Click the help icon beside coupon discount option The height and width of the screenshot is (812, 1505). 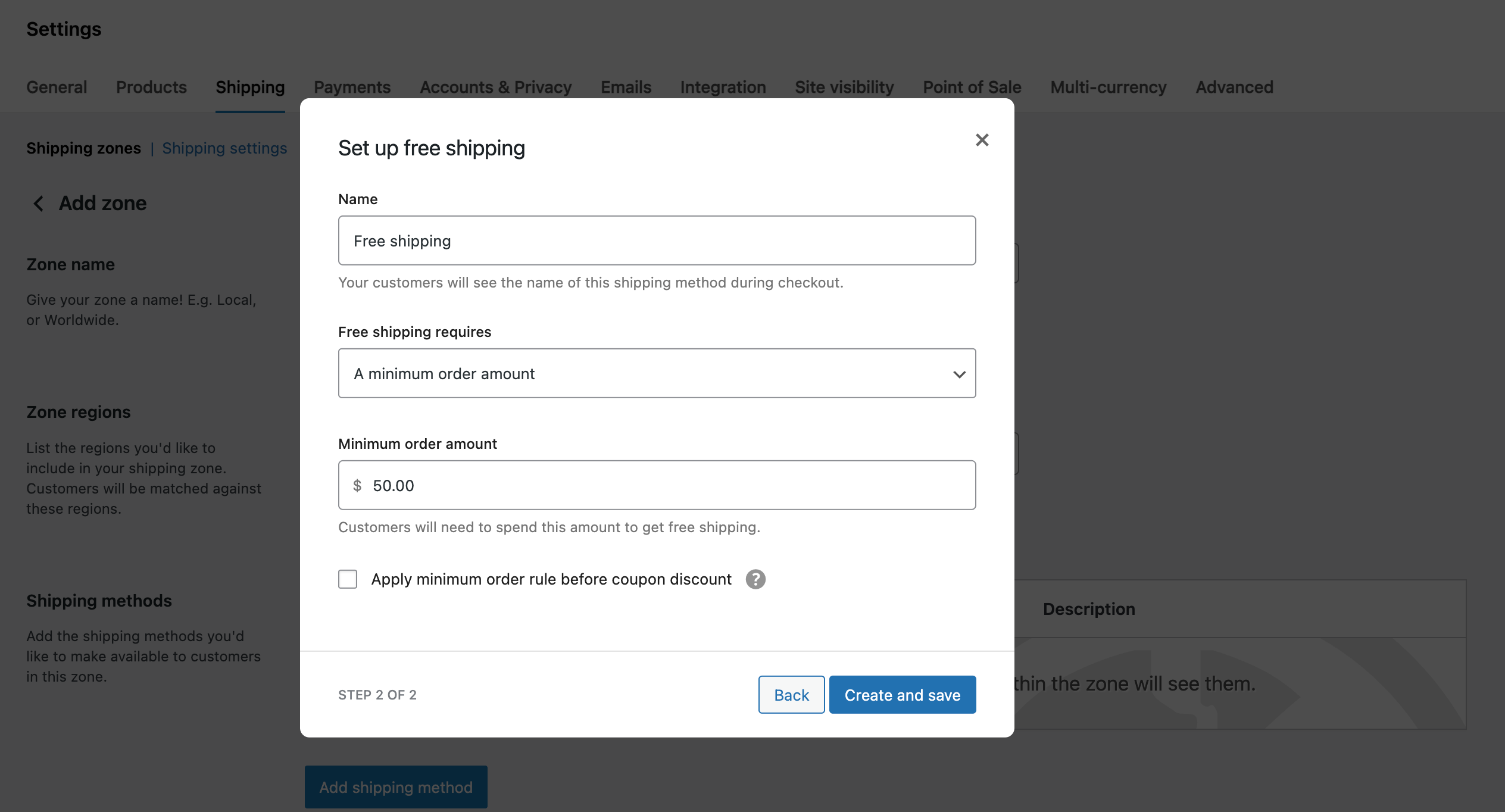(x=755, y=579)
